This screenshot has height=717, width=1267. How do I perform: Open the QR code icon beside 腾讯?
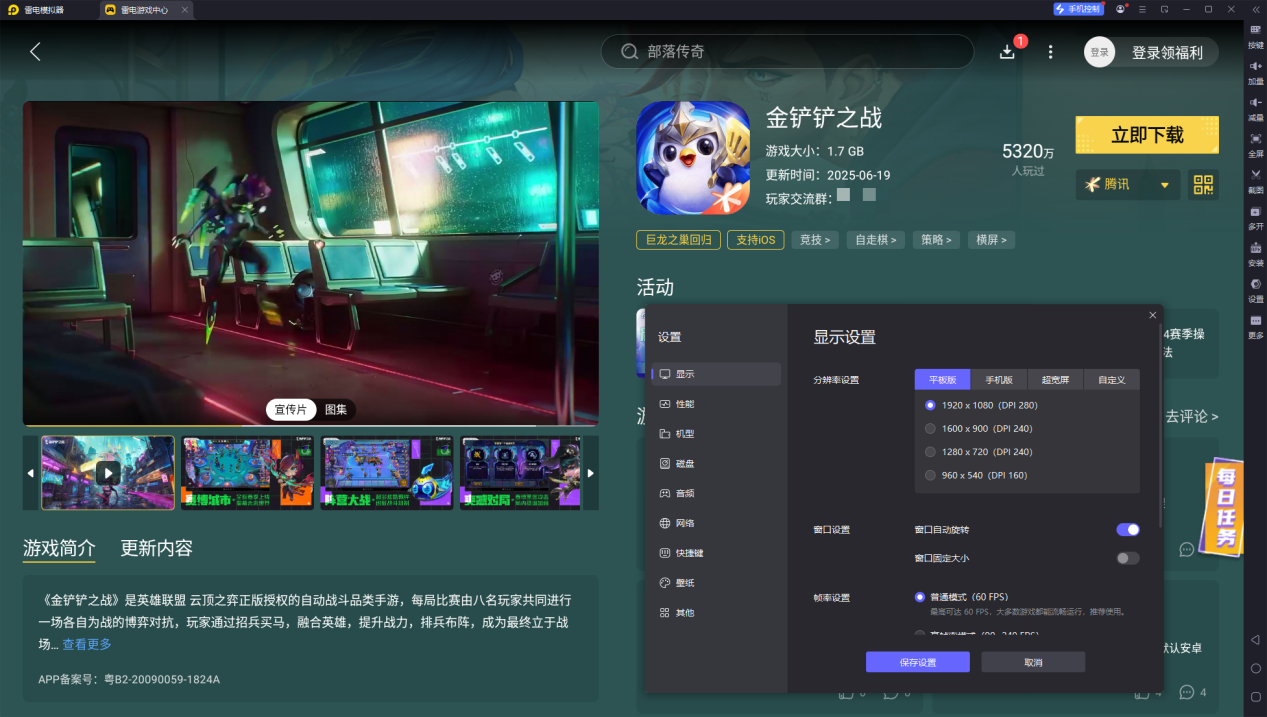pyautogui.click(x=1203, y=185)
